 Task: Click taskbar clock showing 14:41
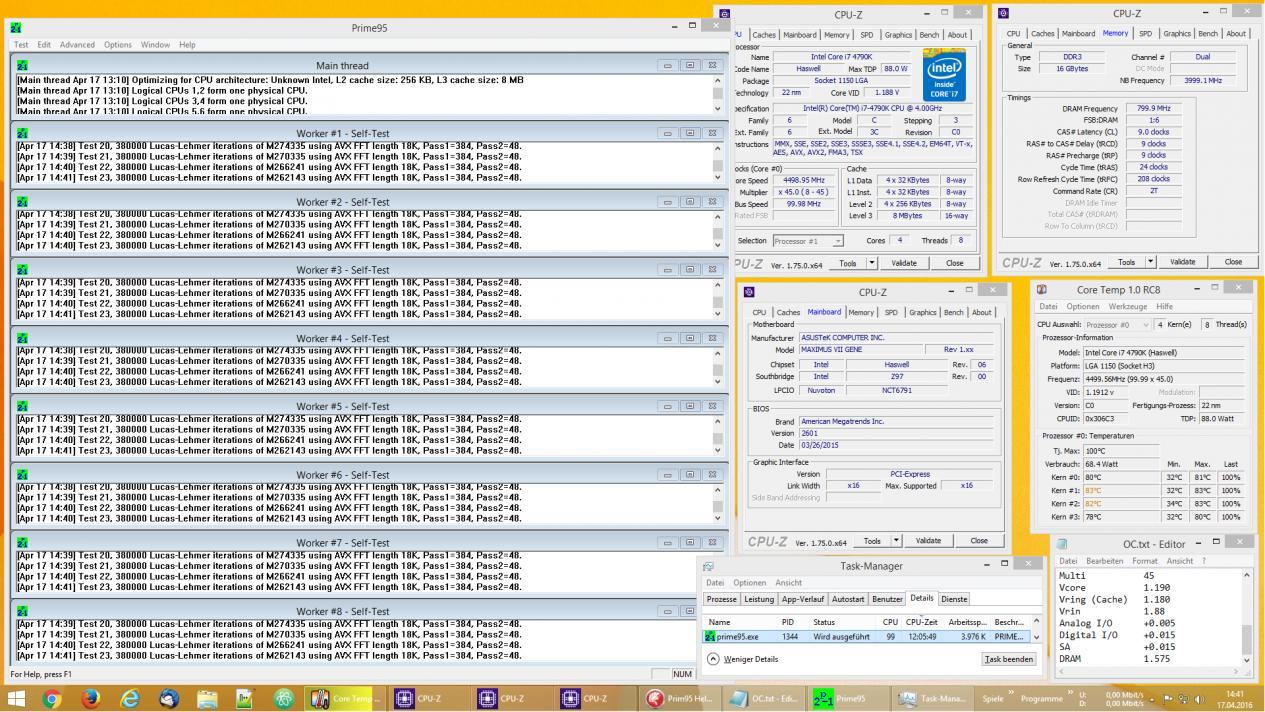[1233, 698]
